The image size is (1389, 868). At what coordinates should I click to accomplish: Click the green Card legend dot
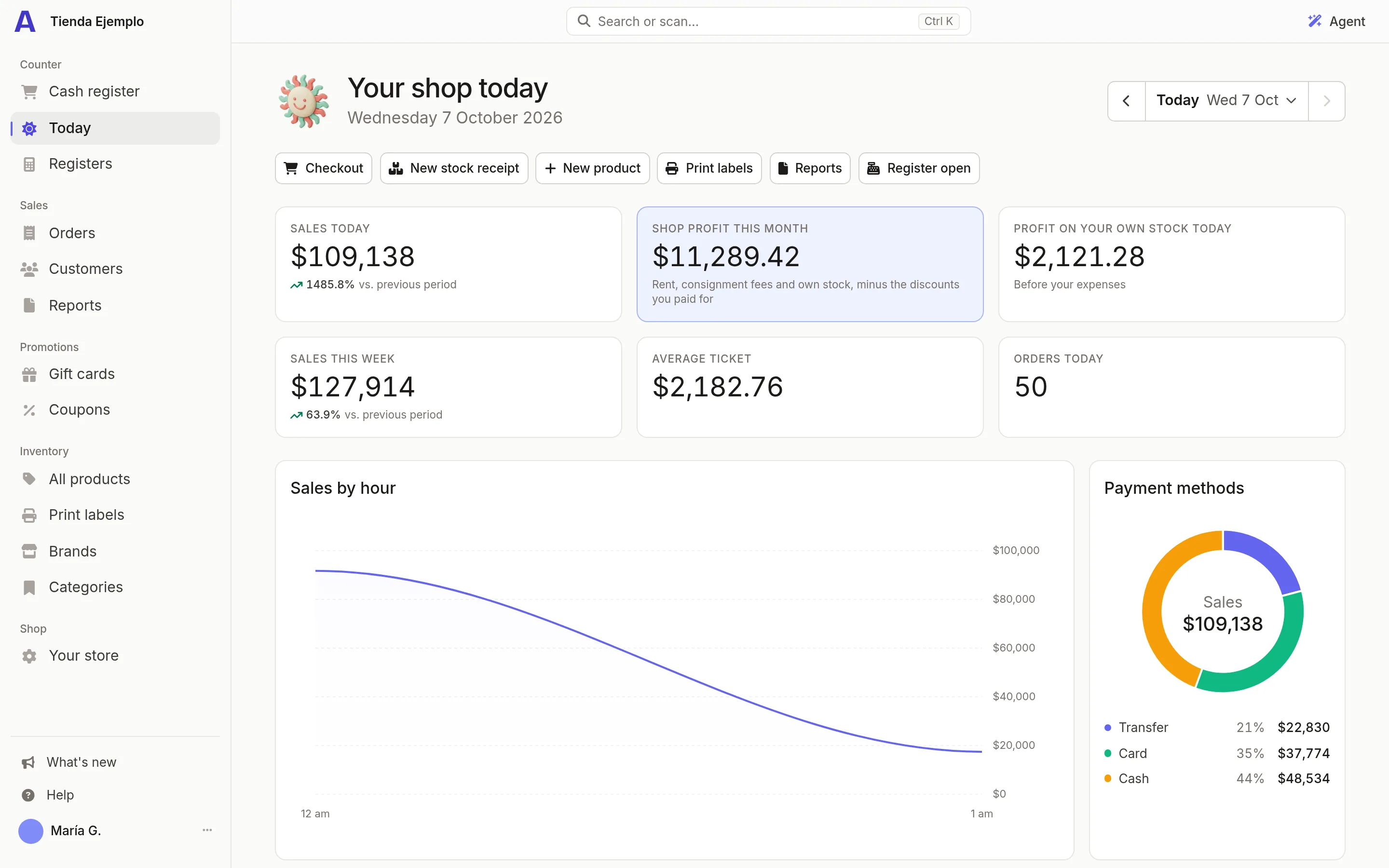1108,753
